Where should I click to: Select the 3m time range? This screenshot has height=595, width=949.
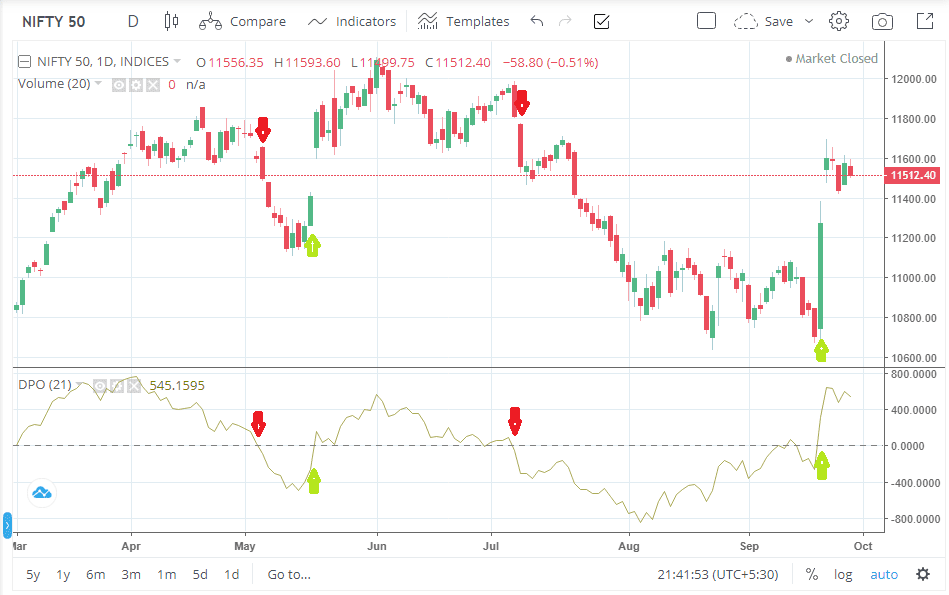[x=131, y=574]
